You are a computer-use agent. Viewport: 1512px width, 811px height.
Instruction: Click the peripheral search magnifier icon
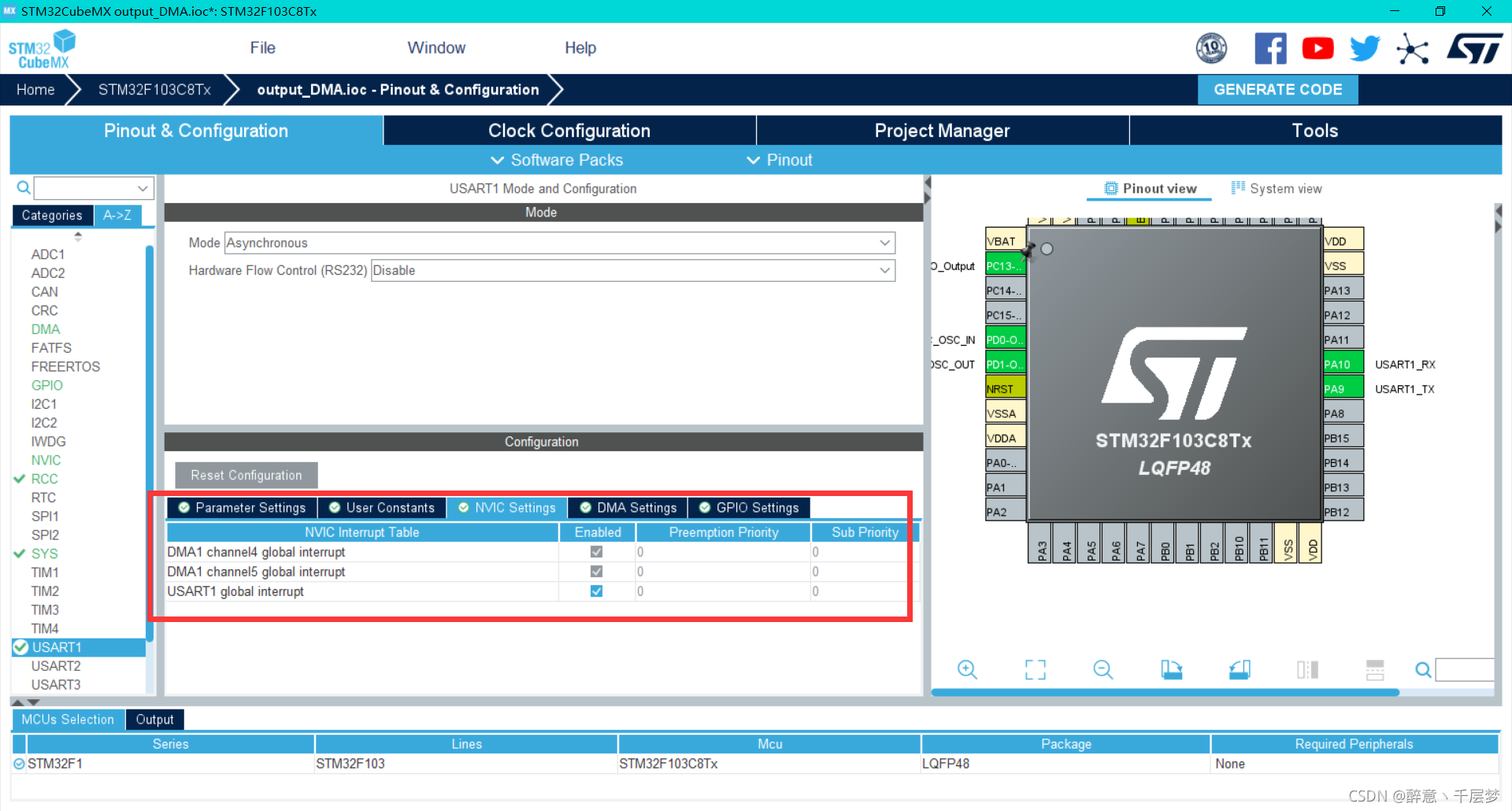pyautogui.click(x=24, y=187)
